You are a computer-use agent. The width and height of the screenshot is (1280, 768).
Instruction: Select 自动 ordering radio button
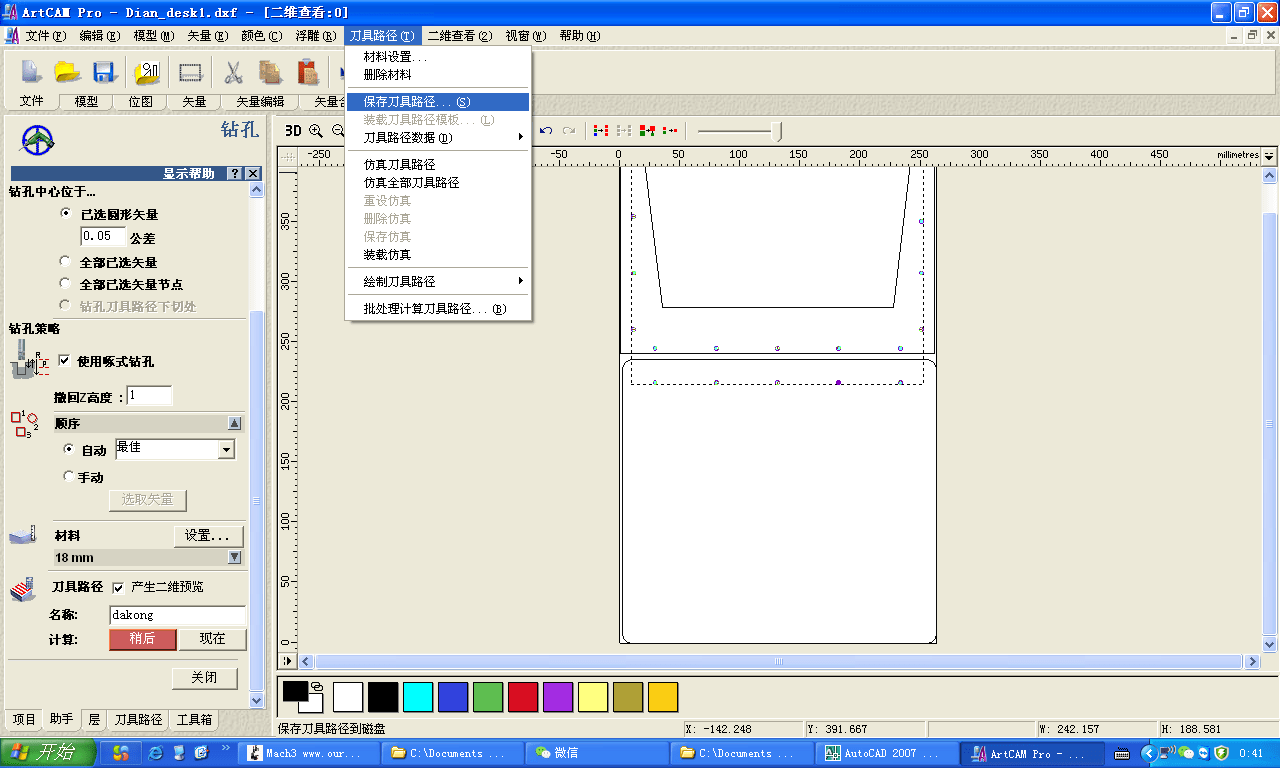[x=69, y=450]
